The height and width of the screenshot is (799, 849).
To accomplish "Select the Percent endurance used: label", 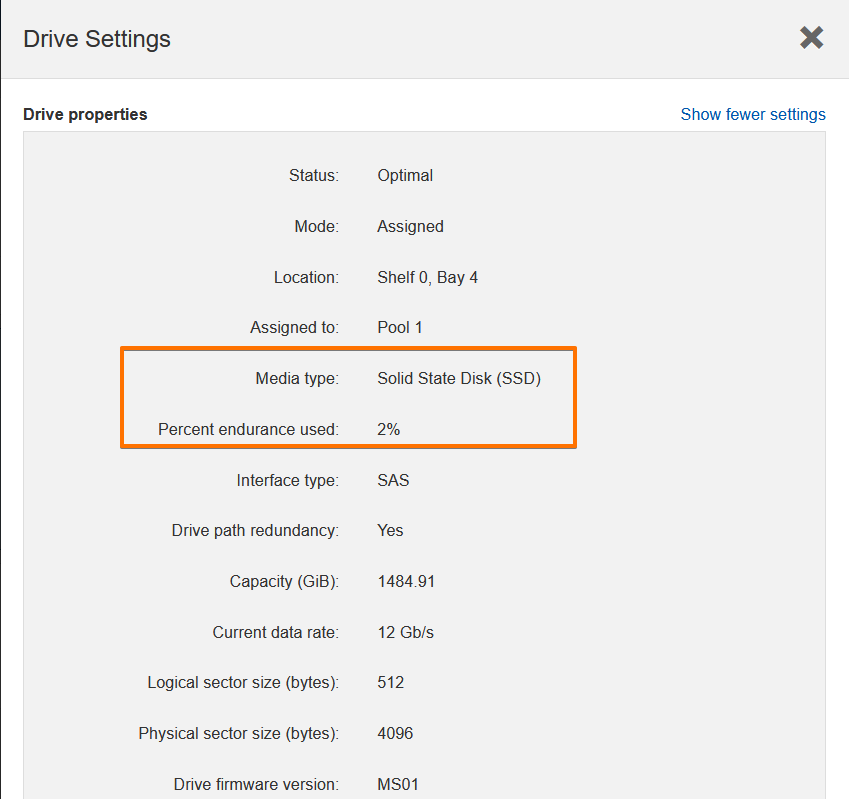I will pos(248,429).
